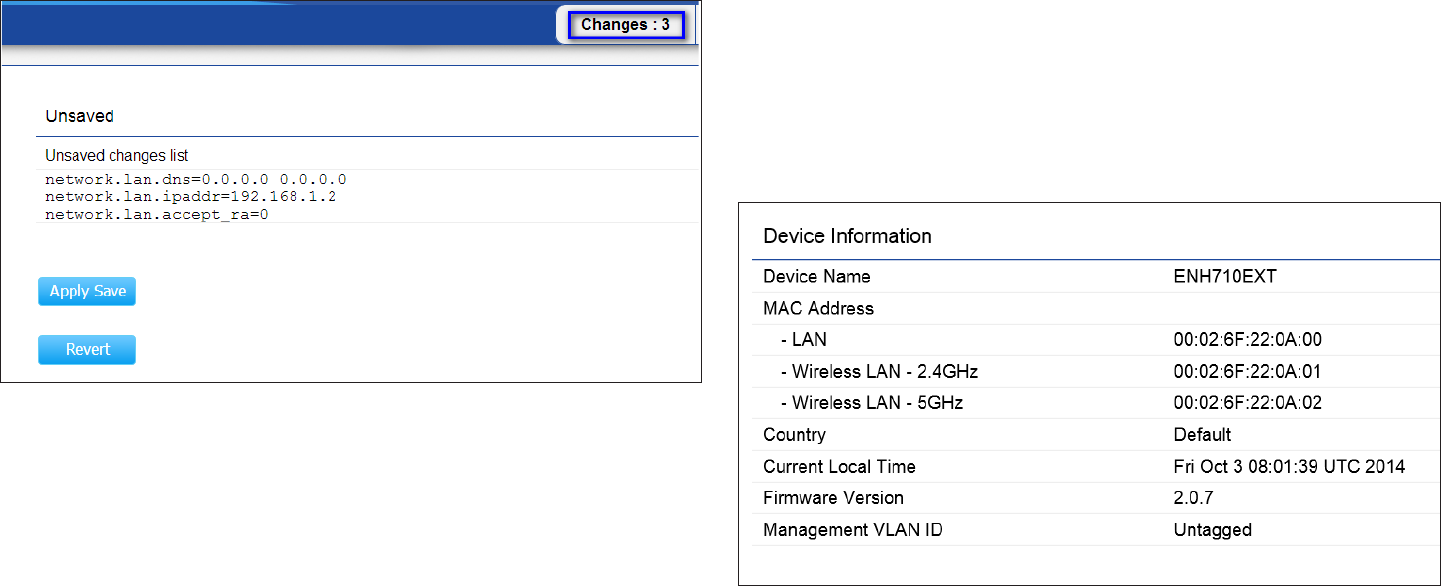Select the 5GHz MAC address ending 0A:02

1247,403
